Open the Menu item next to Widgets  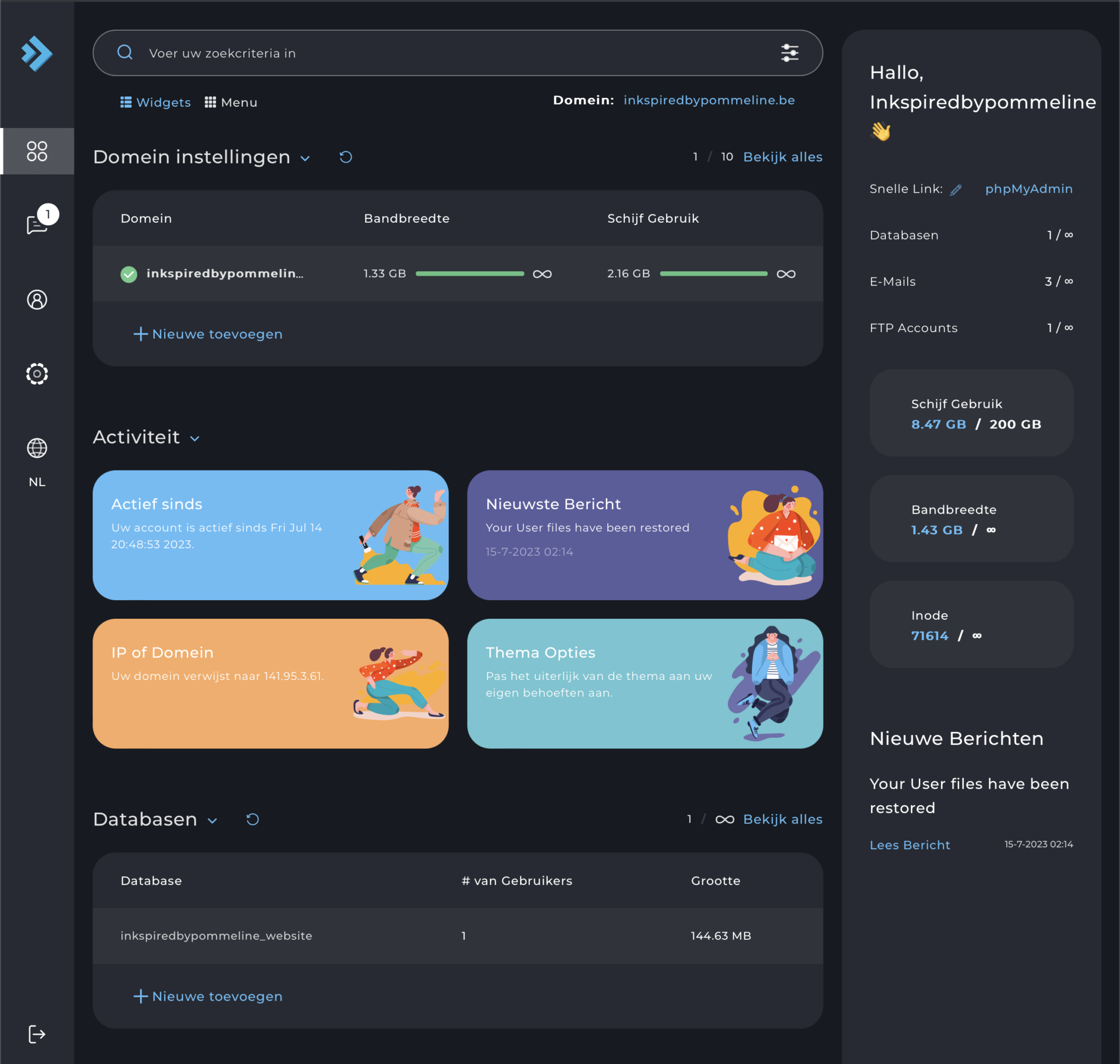tap(230, 102)
